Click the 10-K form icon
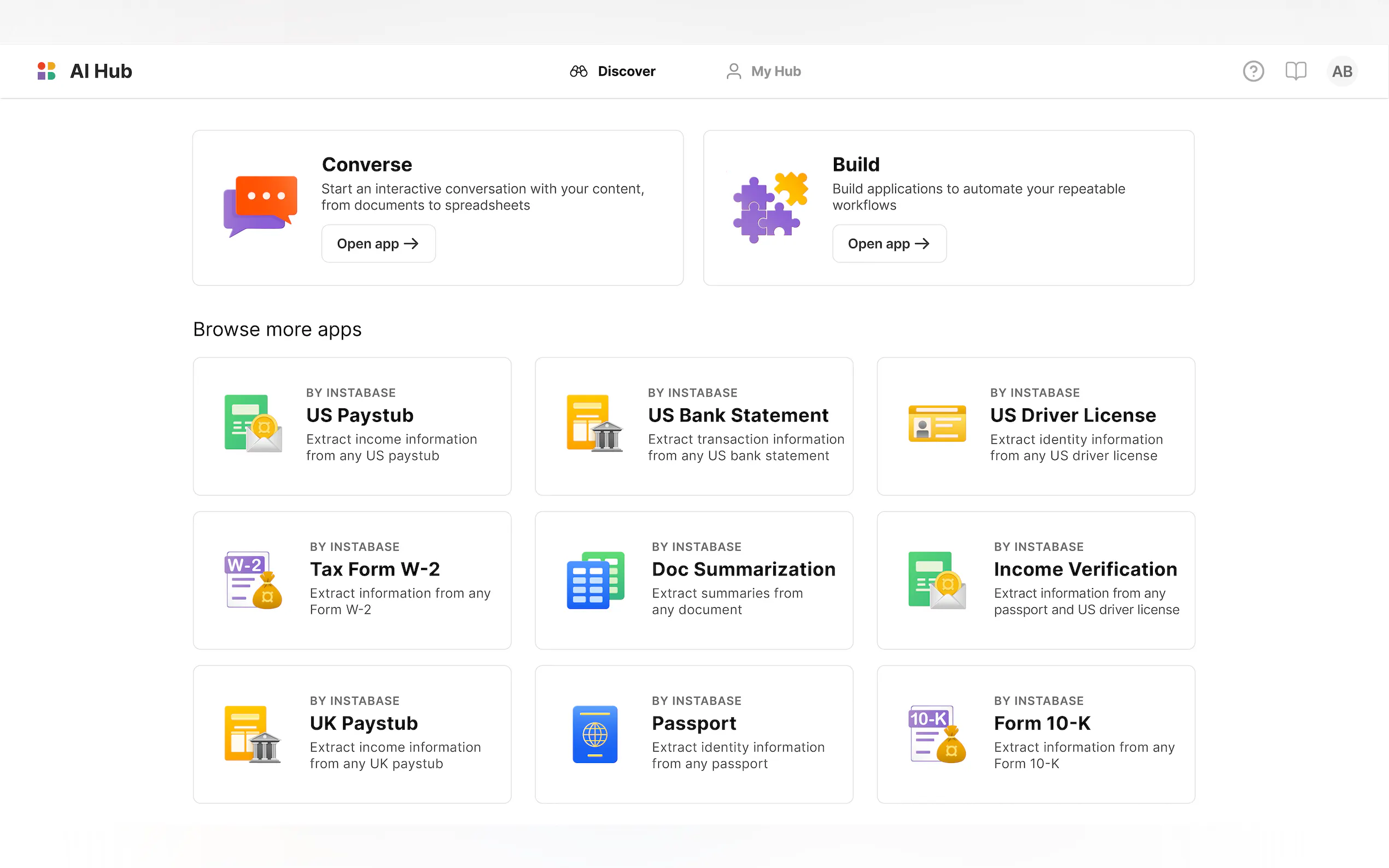The width and height of the screenshot is (1389, 868). tap(937, 734)
